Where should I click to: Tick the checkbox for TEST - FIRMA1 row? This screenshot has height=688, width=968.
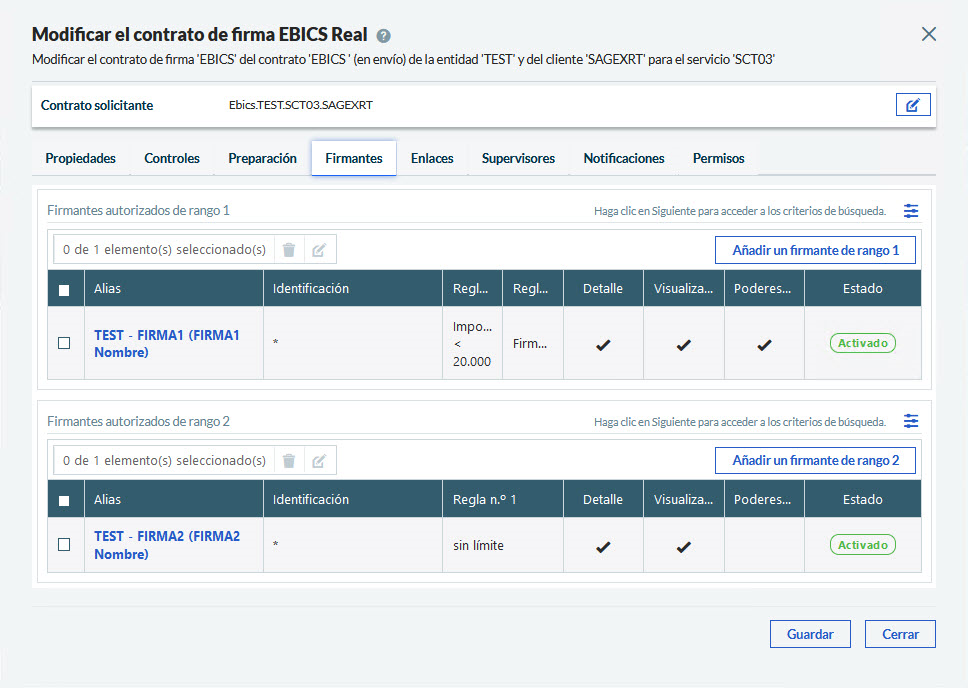(x=64, y=343)
